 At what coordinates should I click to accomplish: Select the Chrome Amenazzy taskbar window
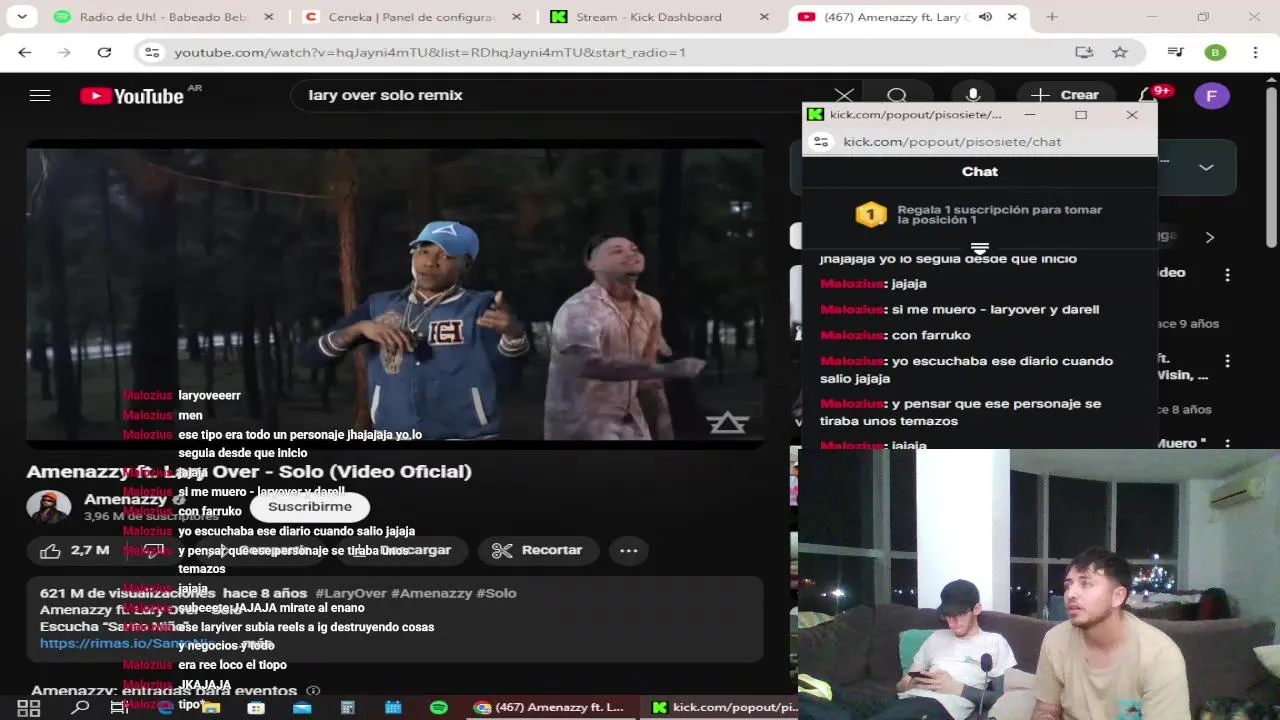[x=550, y=708]
